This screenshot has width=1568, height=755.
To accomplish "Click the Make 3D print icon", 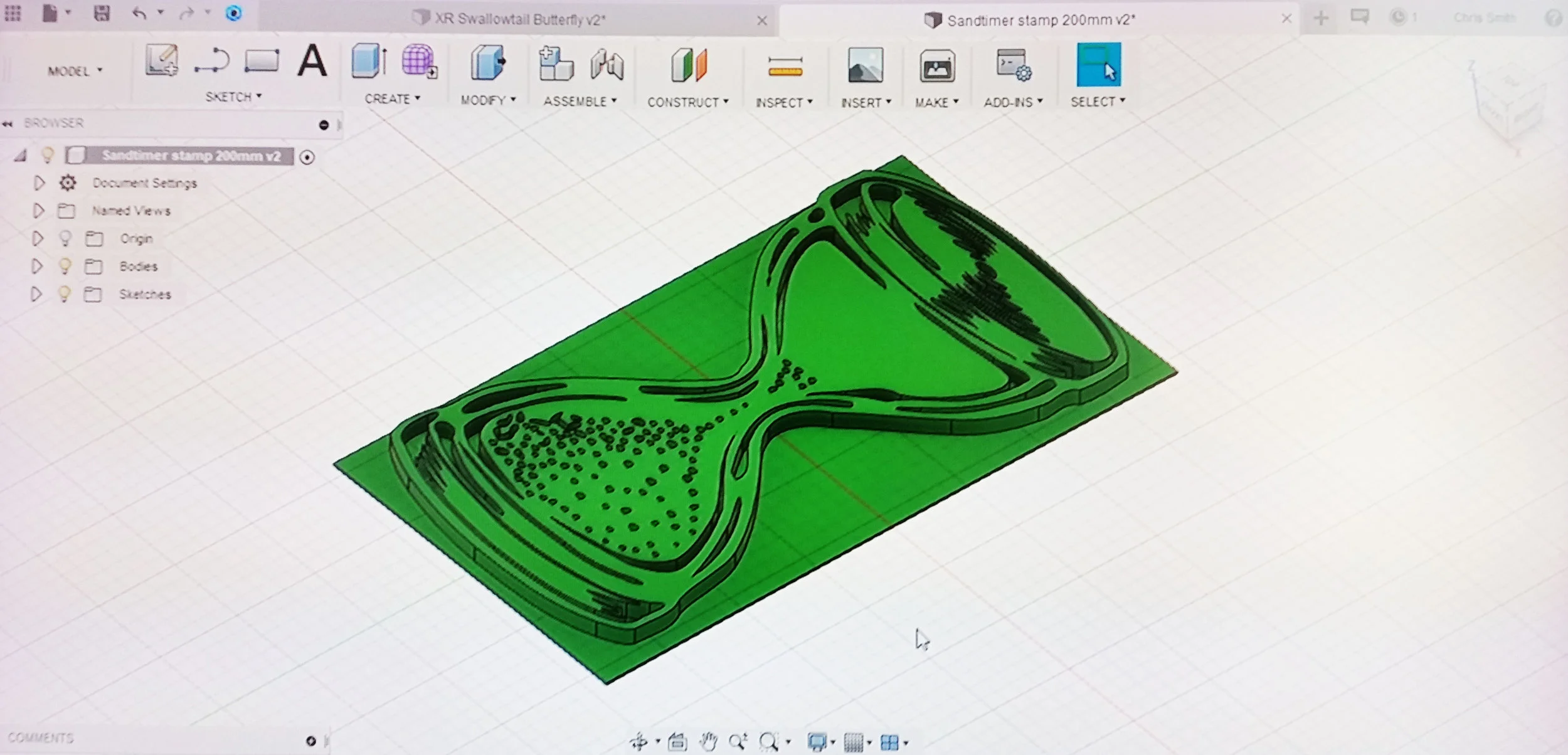I will (x=937, y=66).
